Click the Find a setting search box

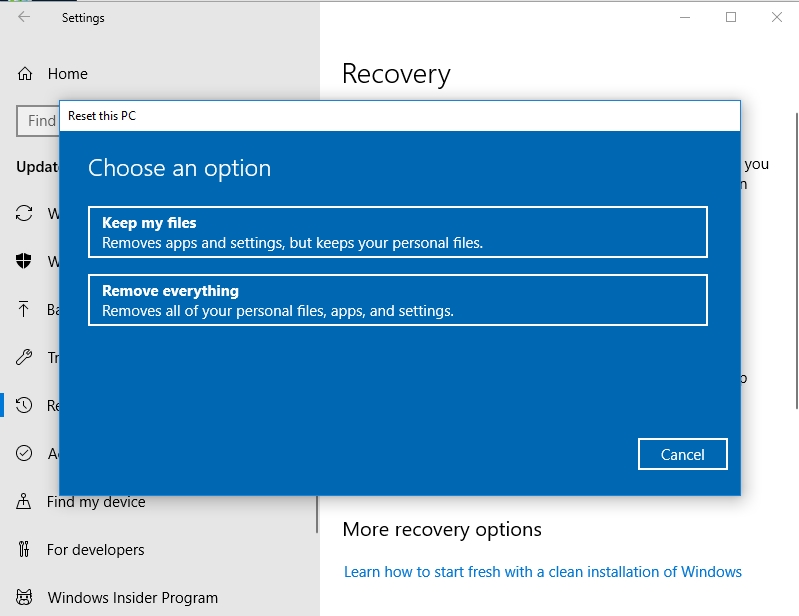pyautogui.click(x=38, y=121)
